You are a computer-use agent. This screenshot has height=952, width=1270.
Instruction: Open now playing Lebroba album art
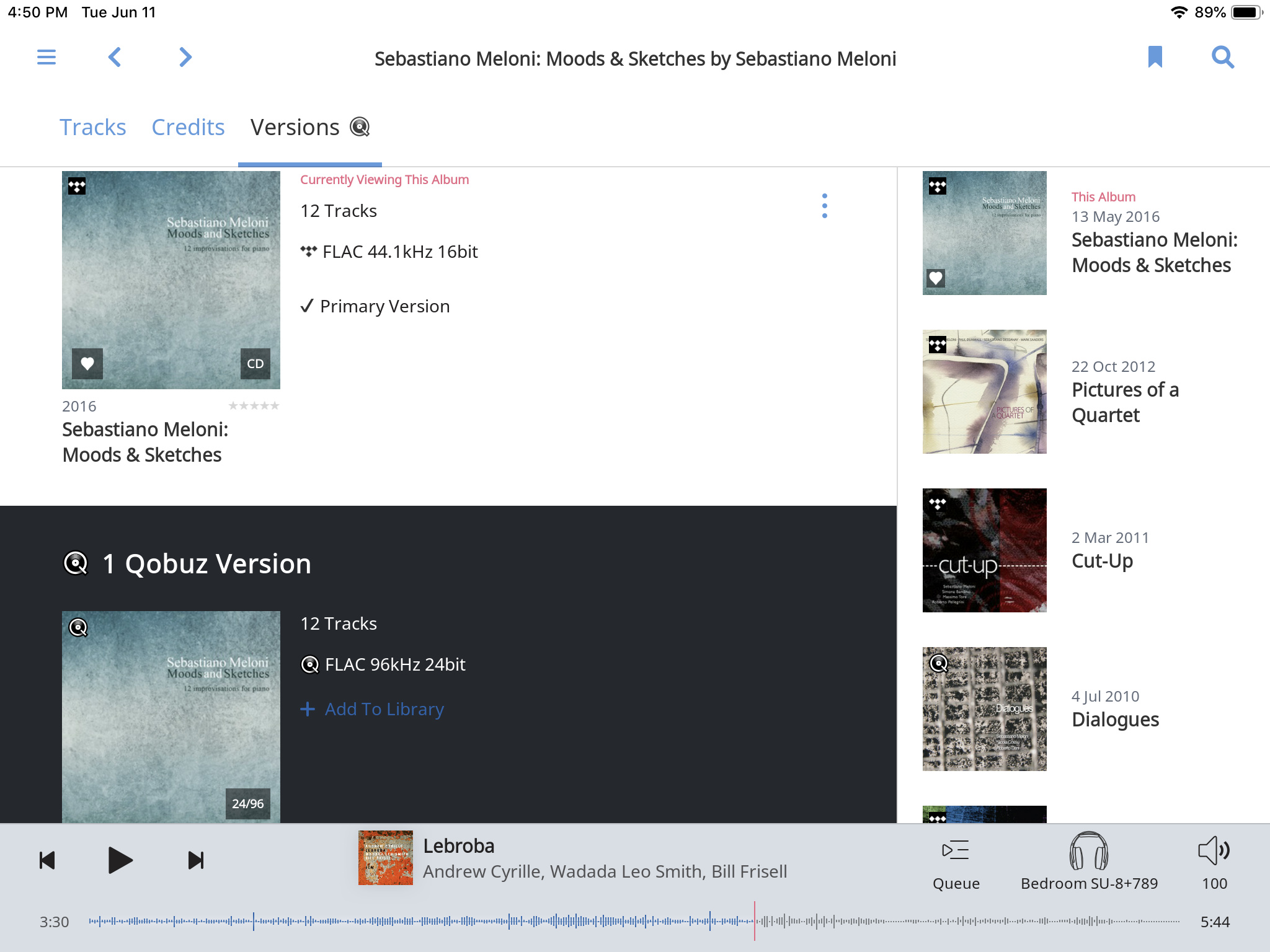tap(386, 858)
